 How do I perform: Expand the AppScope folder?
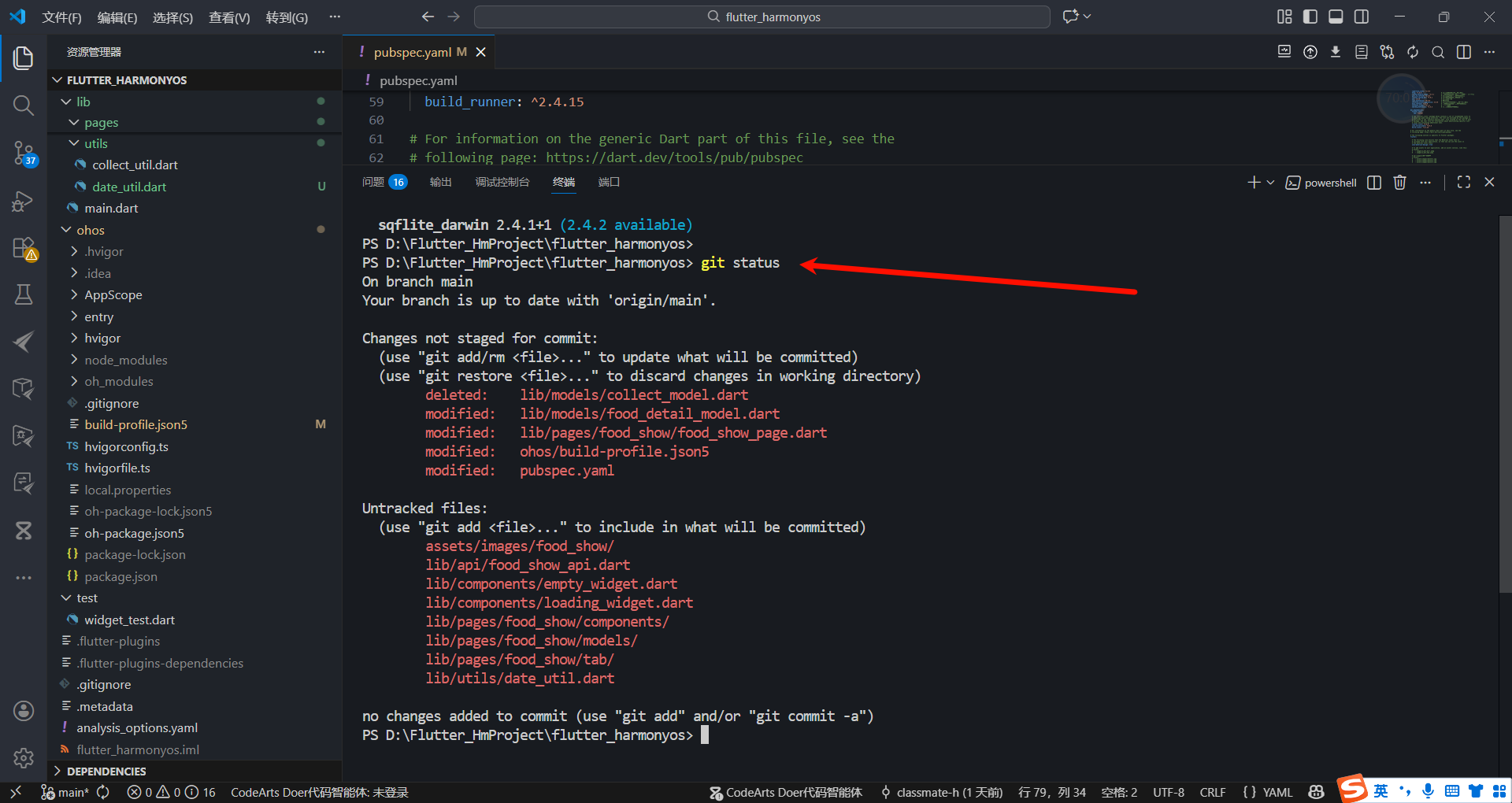[74, 294]
